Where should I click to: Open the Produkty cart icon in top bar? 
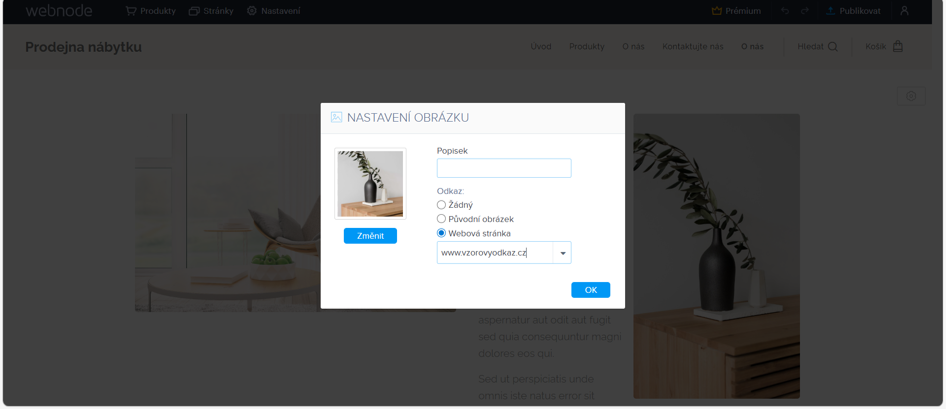(131, 11)
